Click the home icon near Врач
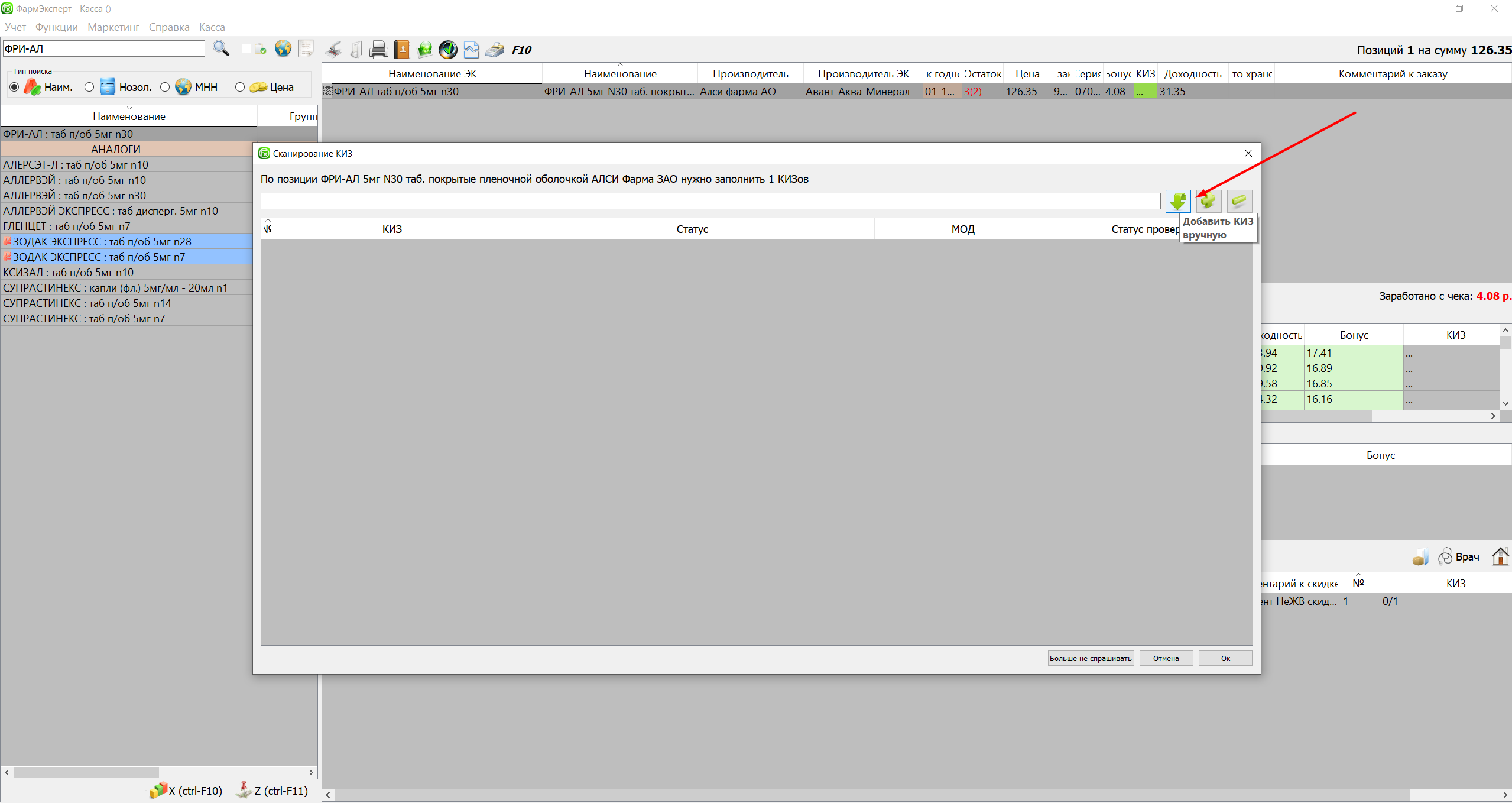The height and width of the screenshot is (803, 1512). 1500,556
